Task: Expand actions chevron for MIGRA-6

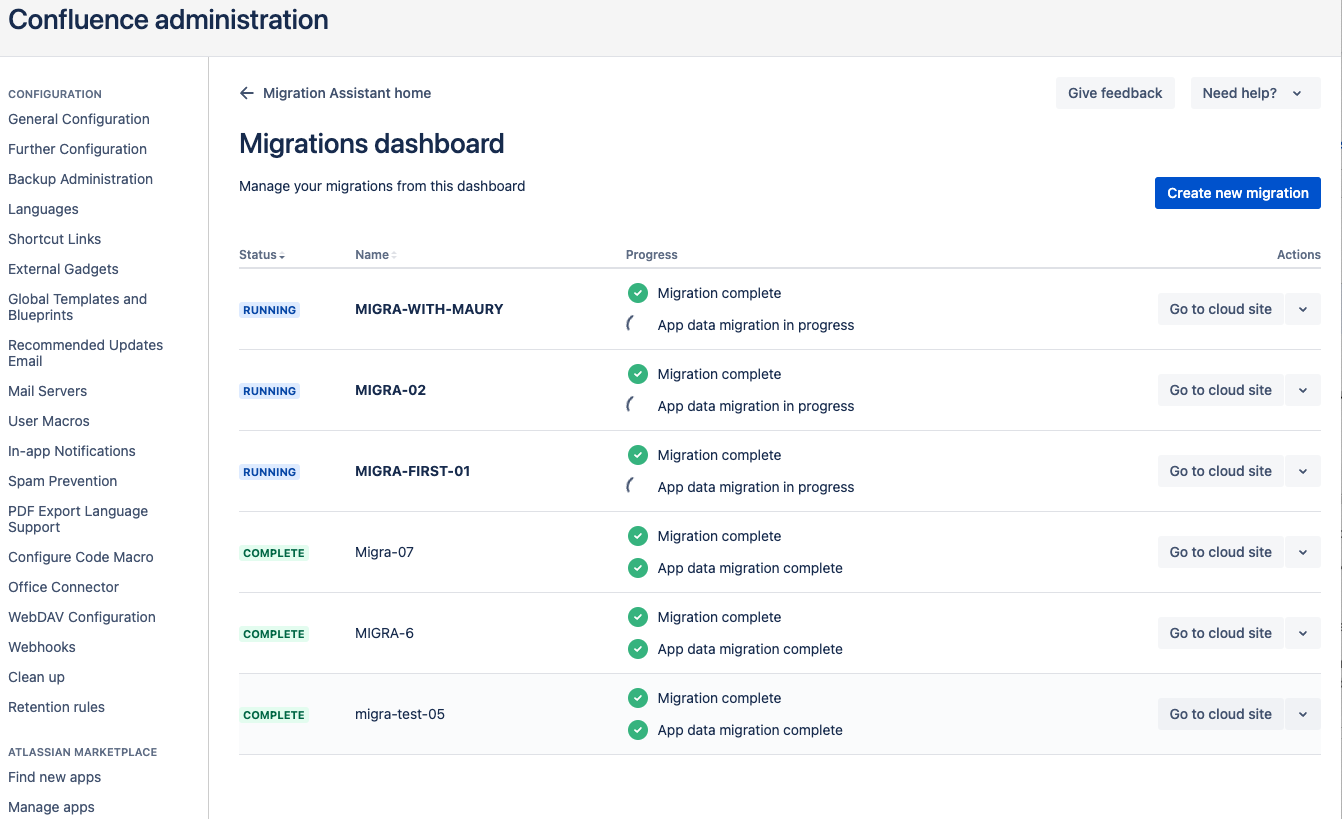Action: pos(1302,633)
